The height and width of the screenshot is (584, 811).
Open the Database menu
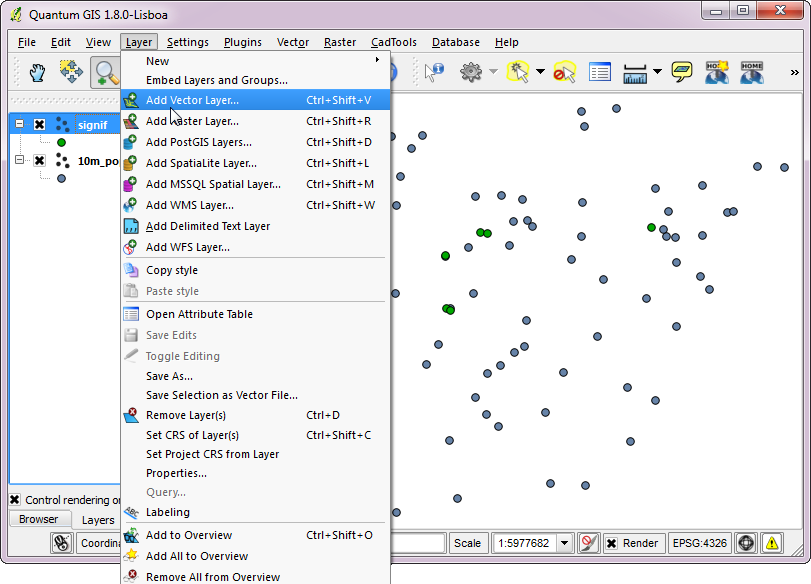click(456, 42)
